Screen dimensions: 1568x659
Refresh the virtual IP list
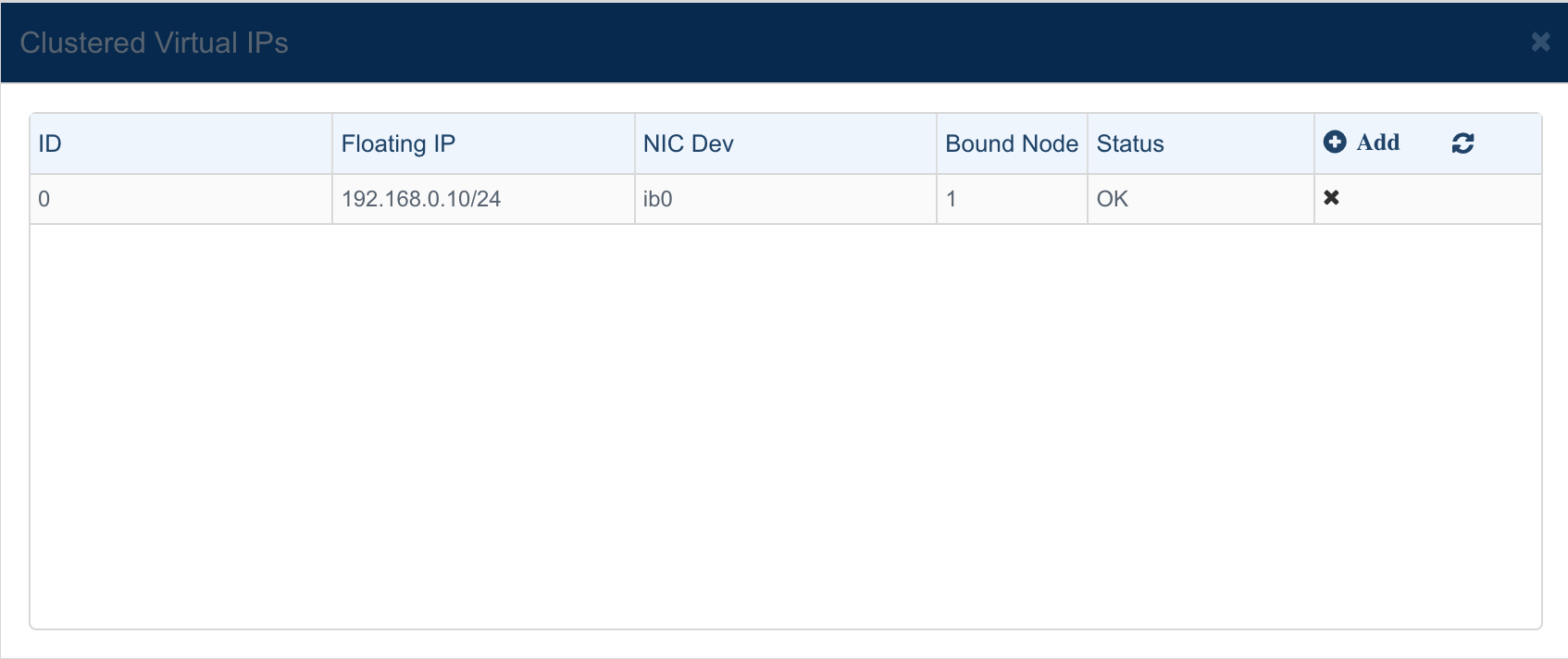pos(1462,143)
